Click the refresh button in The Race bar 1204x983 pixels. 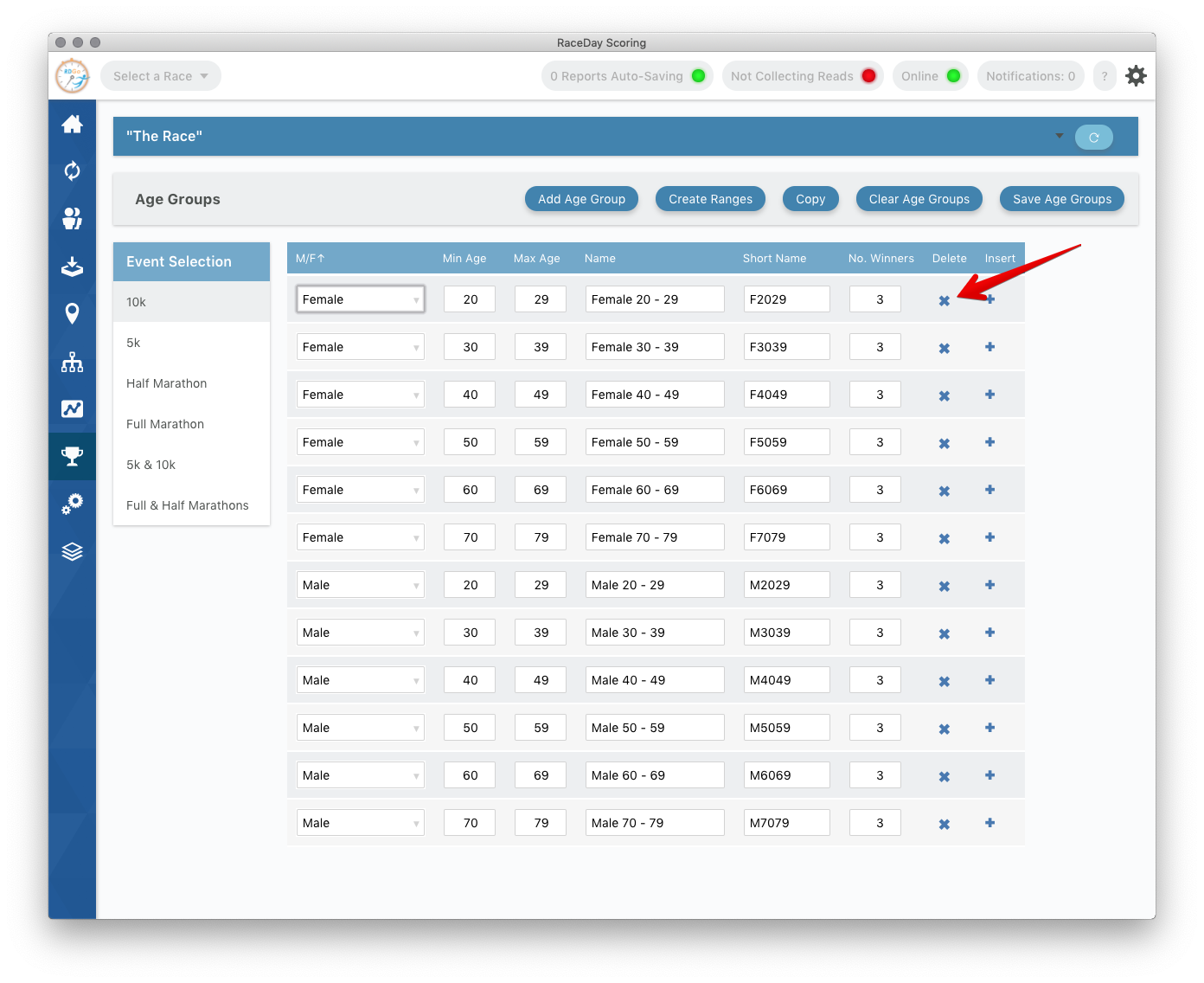click(x=1093, y=137)
